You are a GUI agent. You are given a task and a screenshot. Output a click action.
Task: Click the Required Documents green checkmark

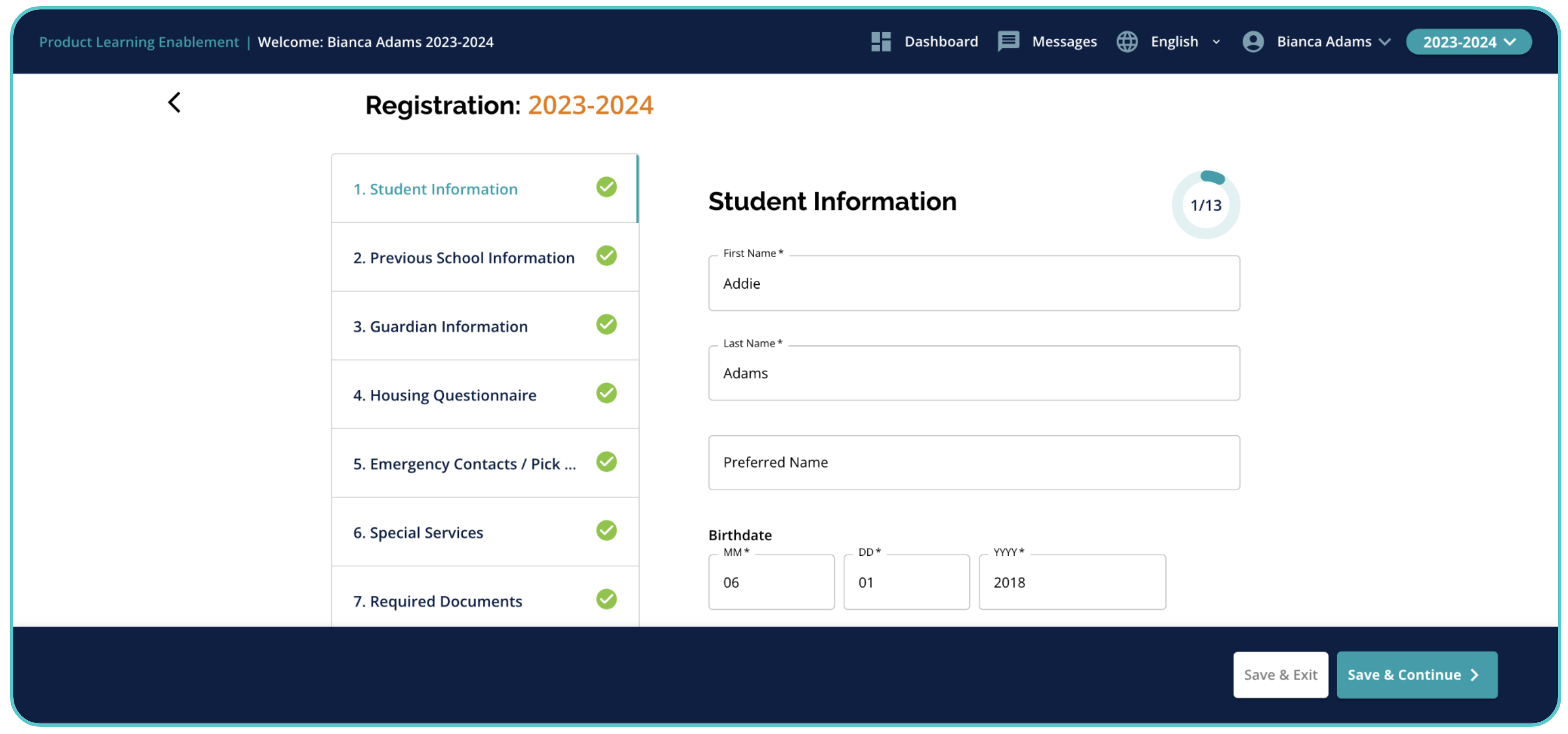click(x=606, y=600)
